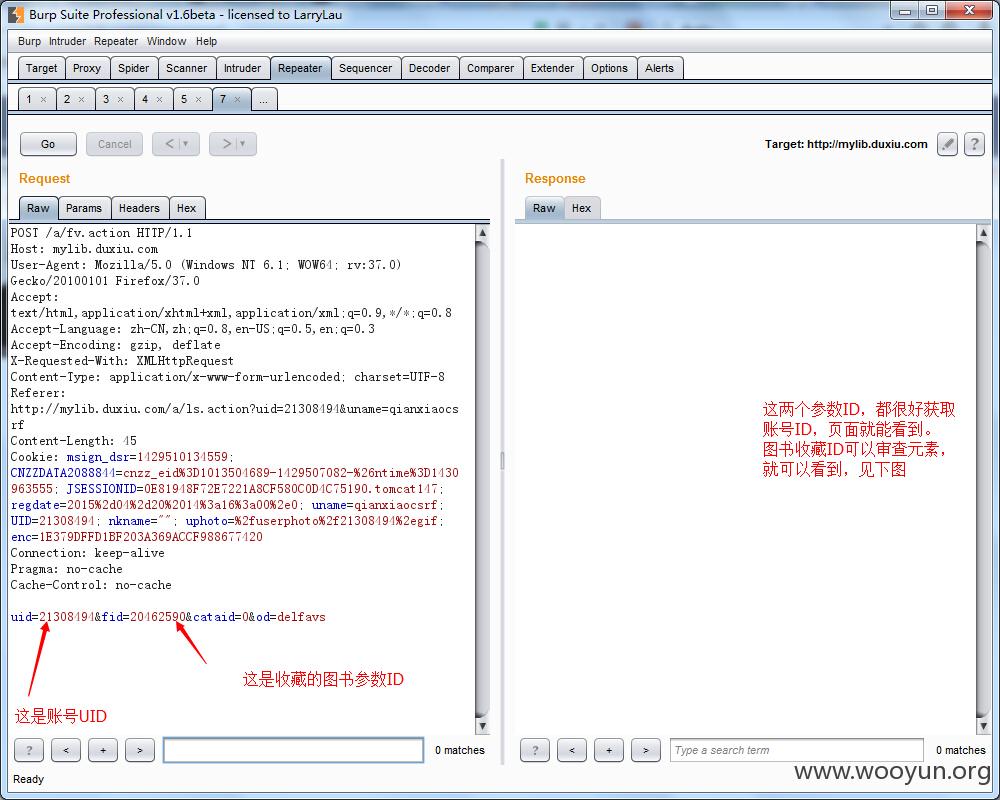Screen dimensions: 1000x800
Task: Open the Help menu
Action: (207, 41)
